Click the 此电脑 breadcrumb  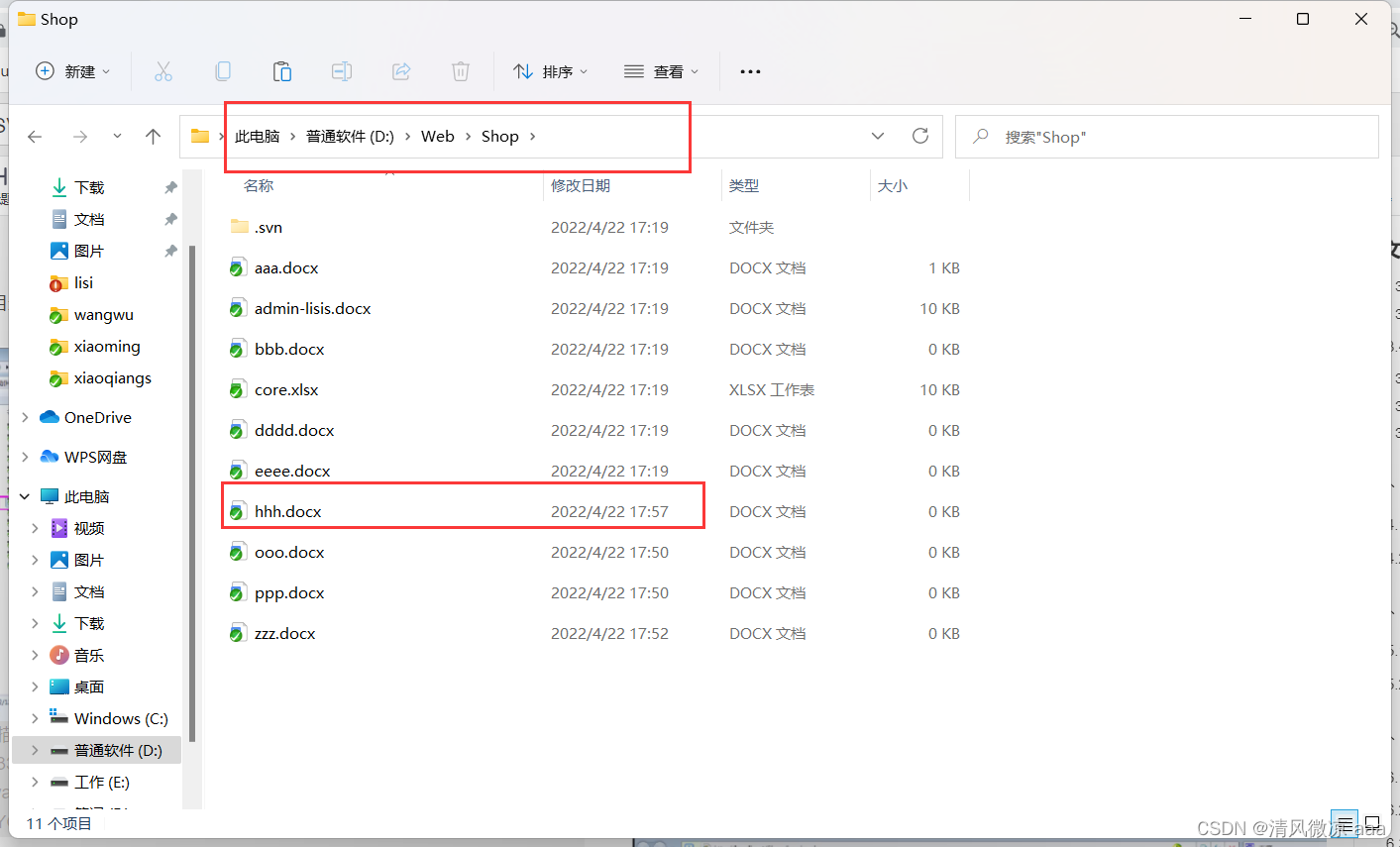point(258,137)
